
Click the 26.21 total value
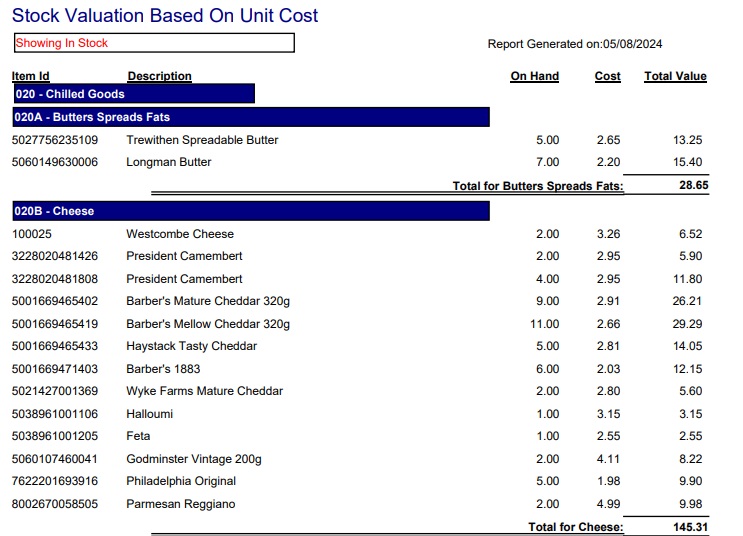[687, 301]
